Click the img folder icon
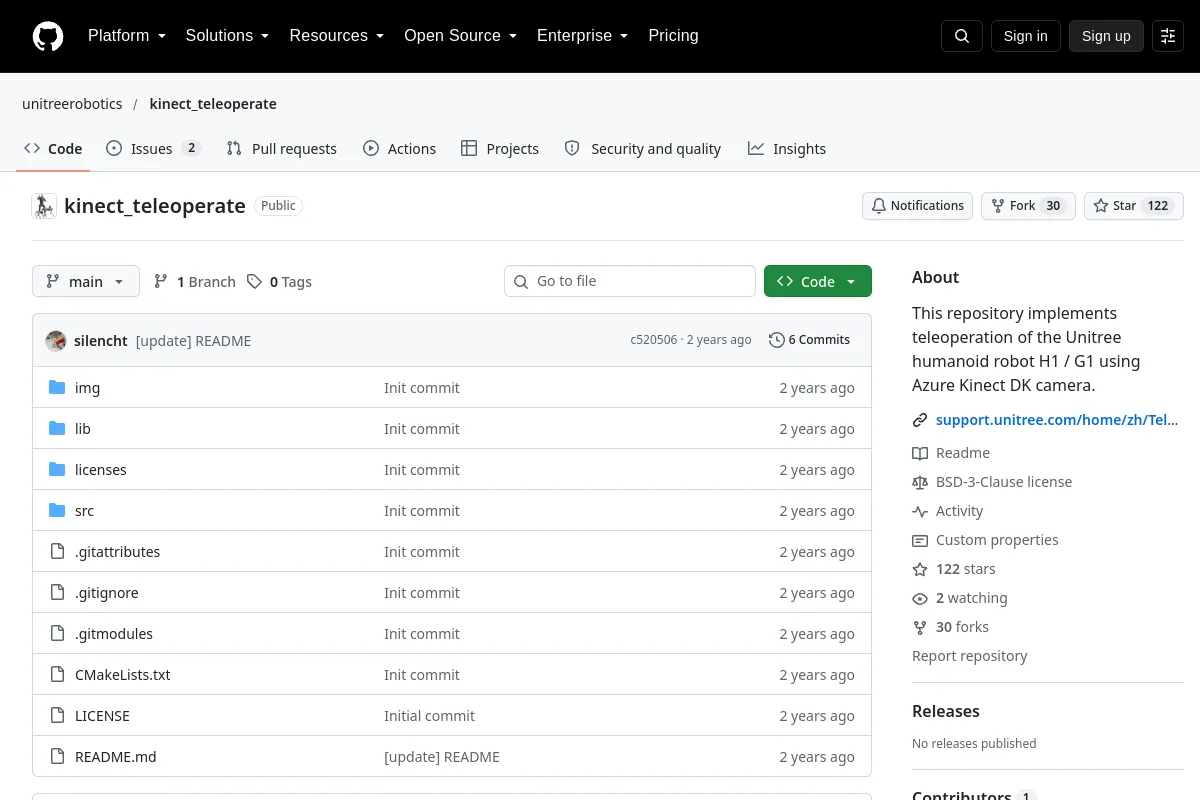Image resolution: width=1200 pixels, height=800 pixels. [57, 388]
